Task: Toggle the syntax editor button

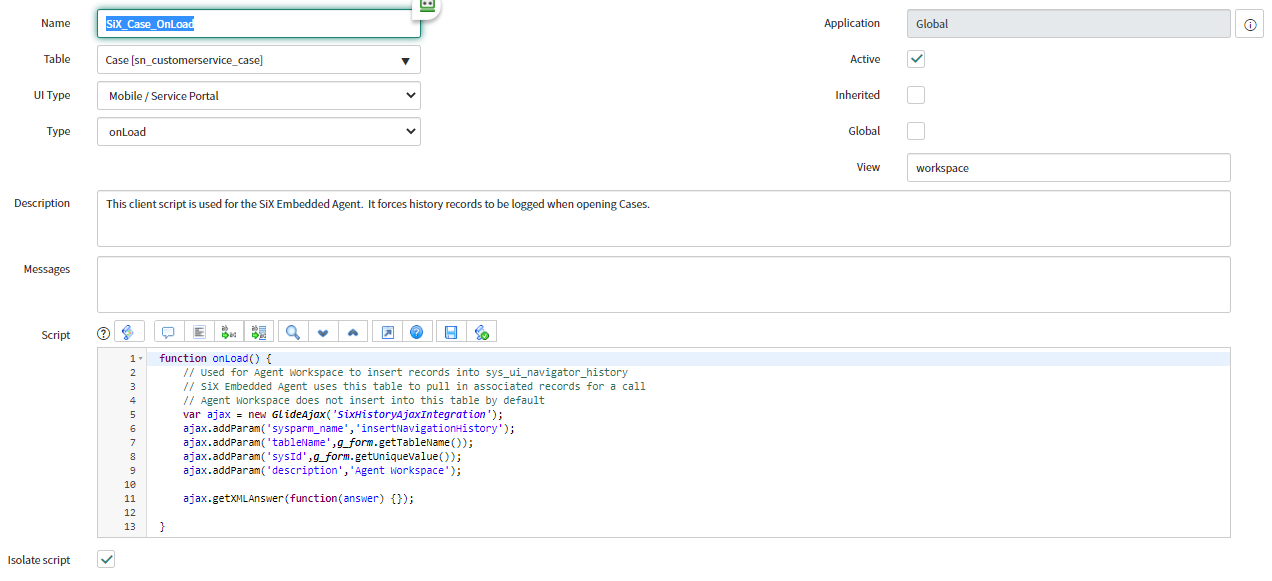Action: coord(130,332)
